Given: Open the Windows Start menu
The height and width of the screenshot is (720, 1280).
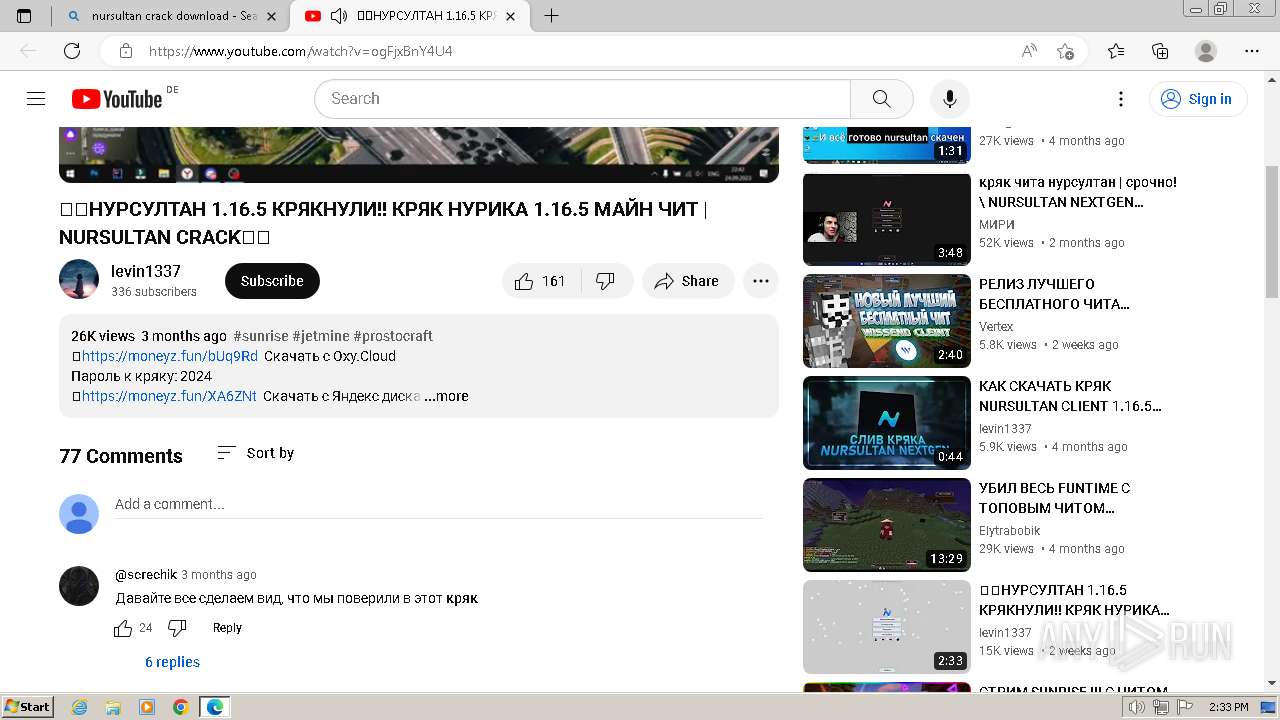Looking at the screenshot, I should 27,707.
